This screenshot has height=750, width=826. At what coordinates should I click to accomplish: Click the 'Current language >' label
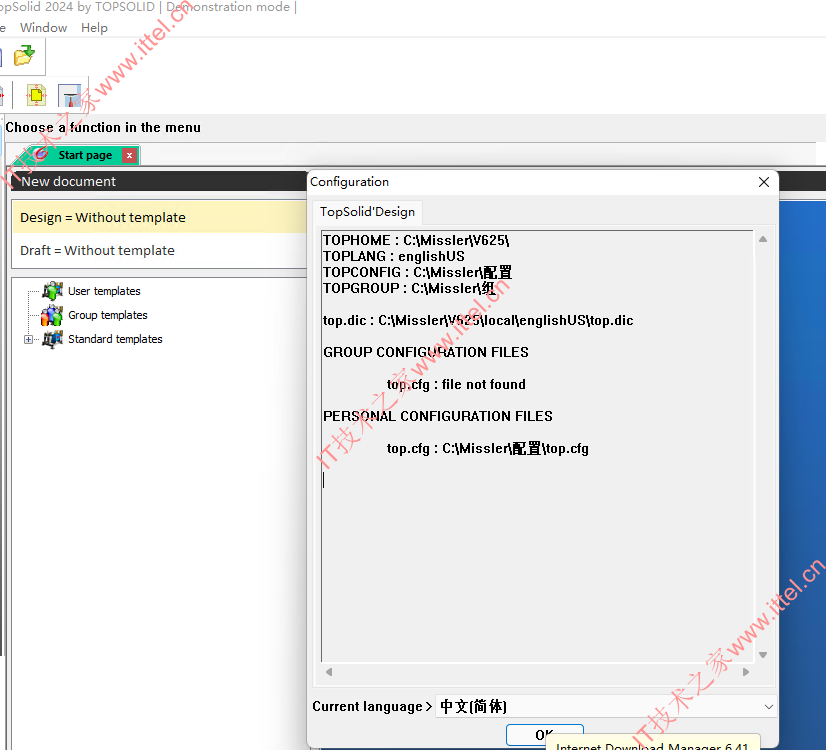coord(372,706)
